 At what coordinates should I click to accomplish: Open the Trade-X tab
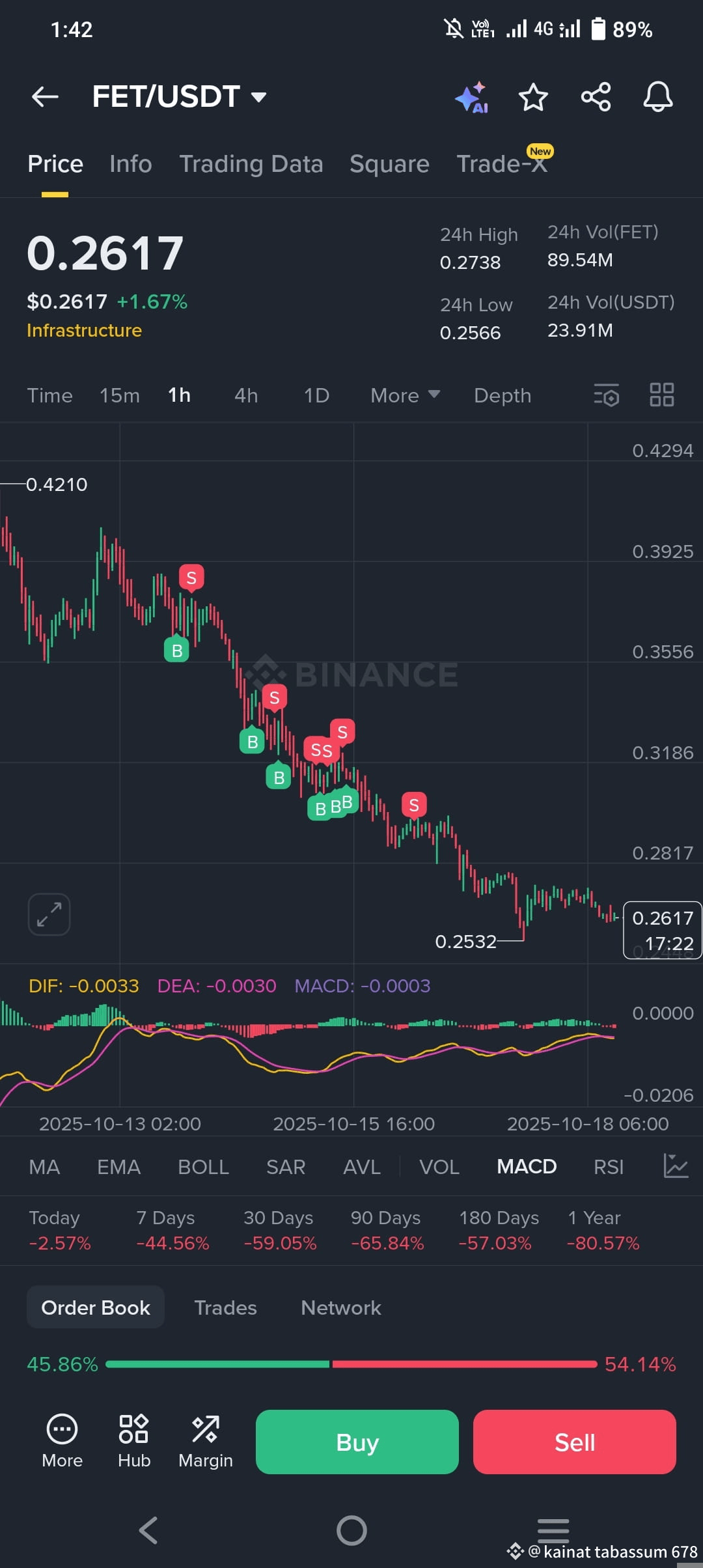tap(502, 163)
